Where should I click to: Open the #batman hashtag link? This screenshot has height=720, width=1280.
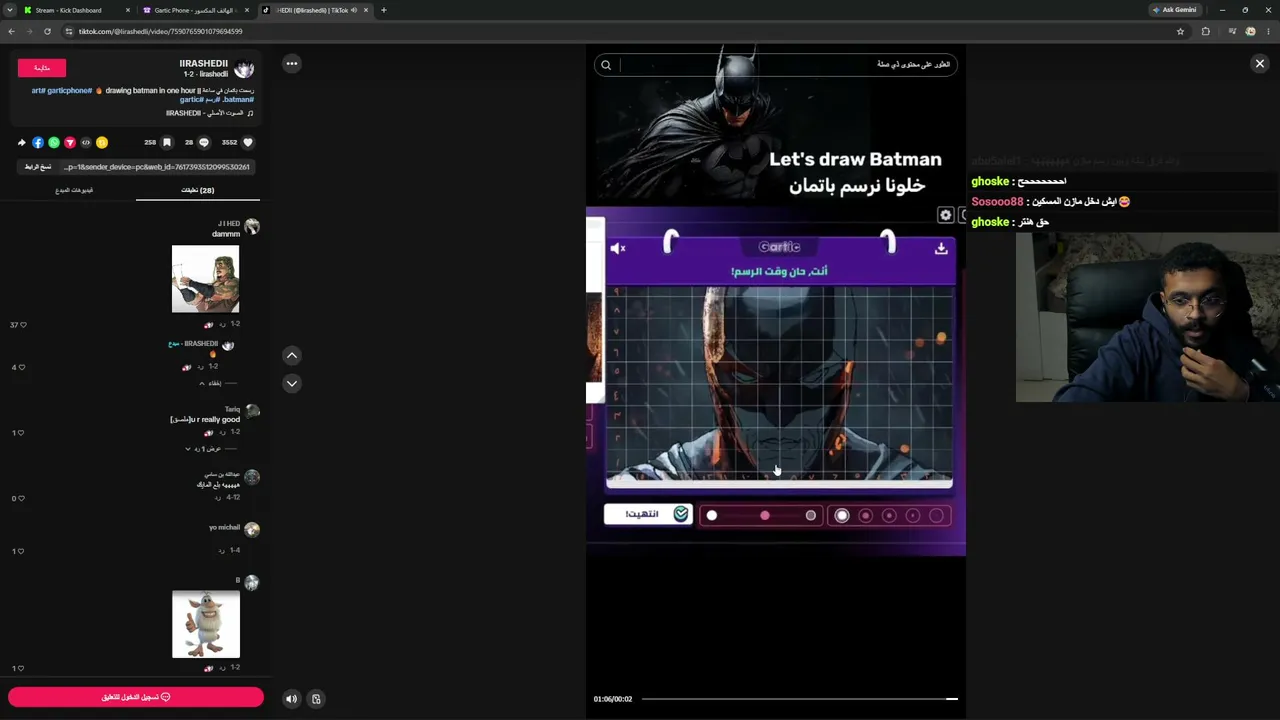click(x=236, y=100)
